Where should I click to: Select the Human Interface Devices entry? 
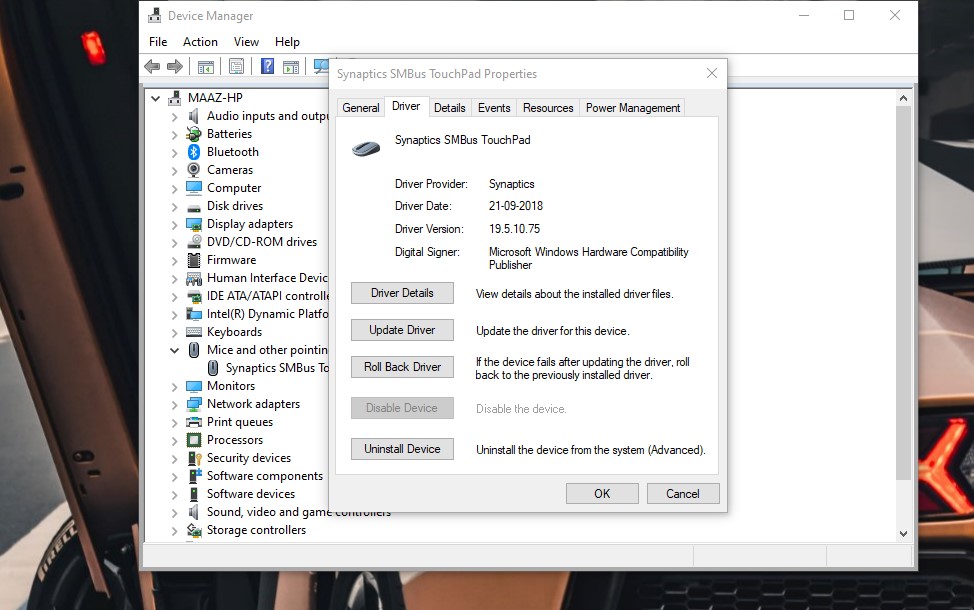coord(266,278)
